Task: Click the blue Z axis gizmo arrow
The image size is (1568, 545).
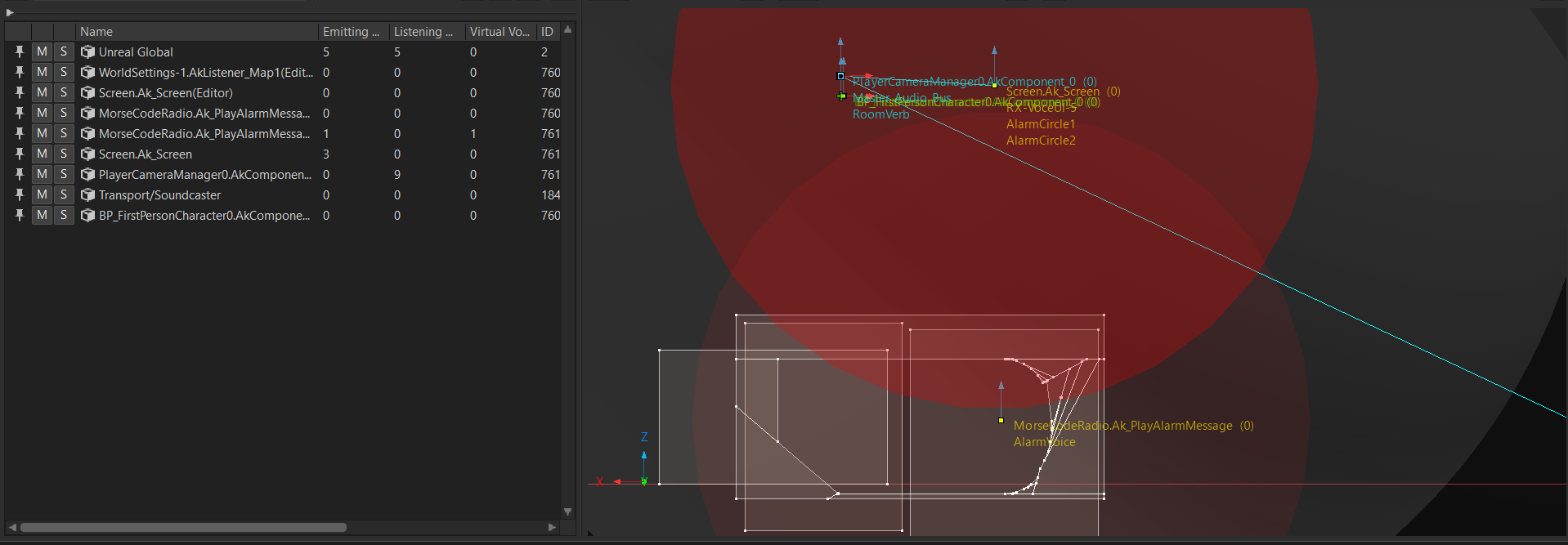Action: (x=644, y=455)
